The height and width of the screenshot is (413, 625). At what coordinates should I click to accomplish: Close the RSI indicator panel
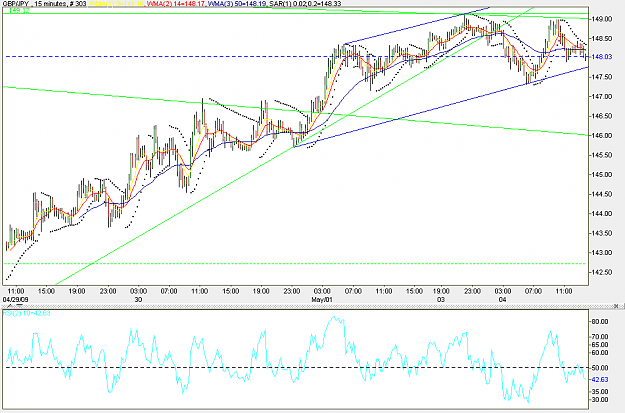coord(616,306)
